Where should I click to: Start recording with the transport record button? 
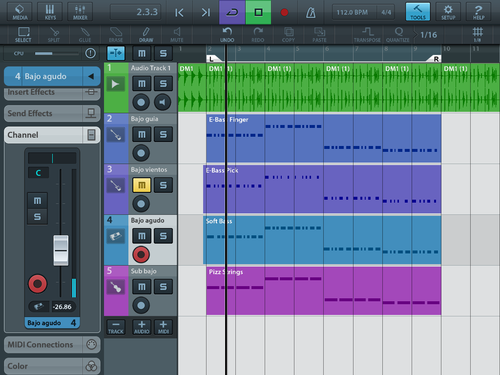click(x=284, y=13)
